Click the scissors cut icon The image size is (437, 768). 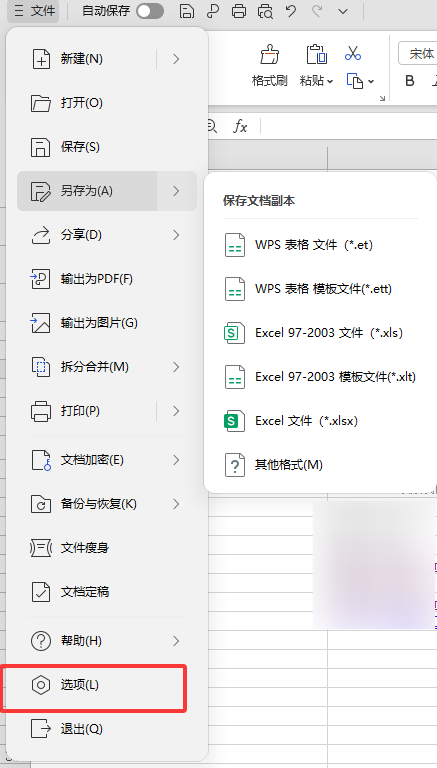[353, 53]
